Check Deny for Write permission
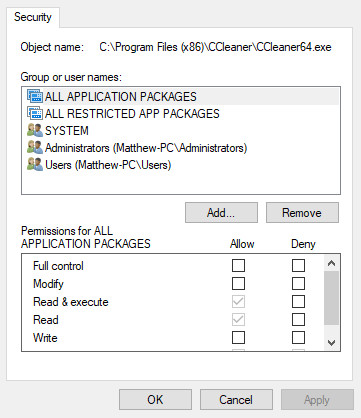Viewport: 361px width, 418px height. [298, 338]
